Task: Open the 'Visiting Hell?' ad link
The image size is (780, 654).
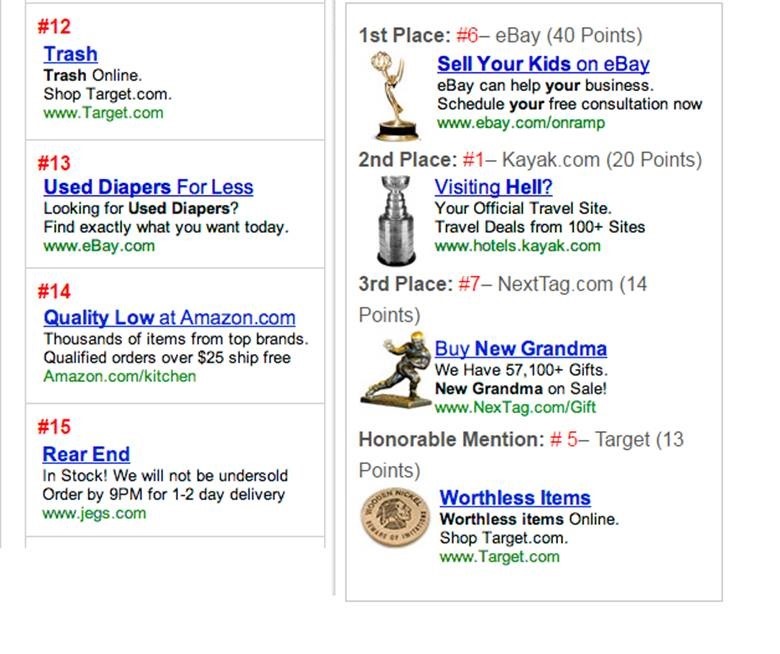Action: click(493, 187)
